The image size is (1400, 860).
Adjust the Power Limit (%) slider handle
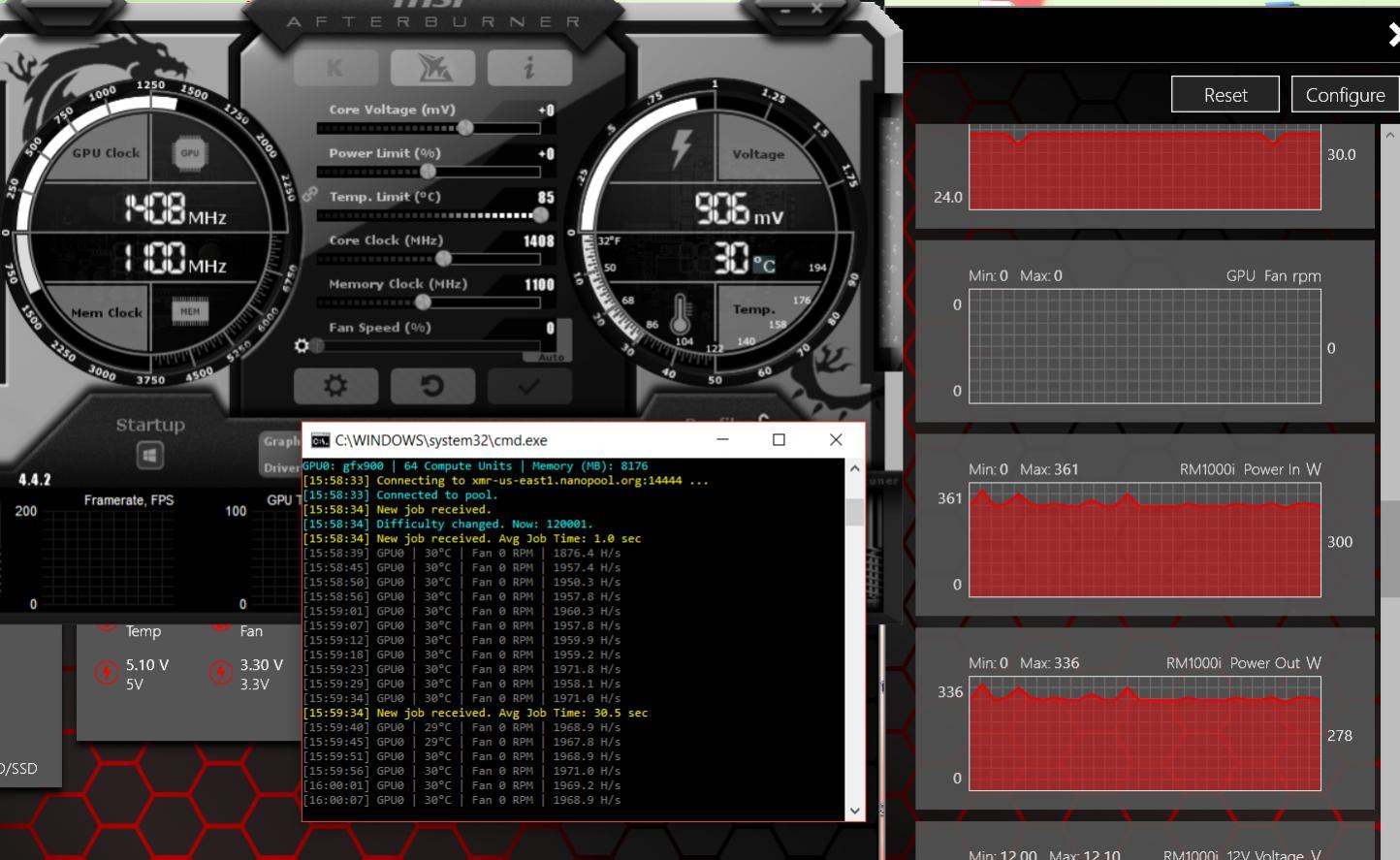coord(428,172)
